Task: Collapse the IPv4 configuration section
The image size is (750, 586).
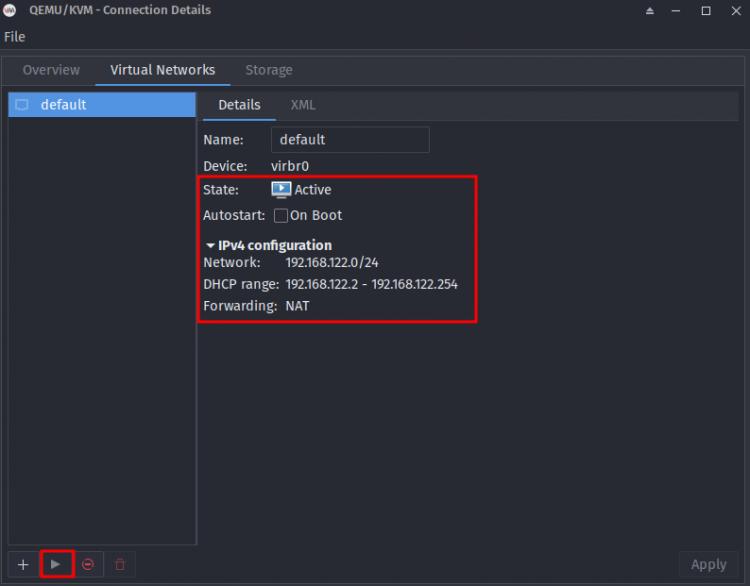Action: pyautogui.click(x=210, y=245)
